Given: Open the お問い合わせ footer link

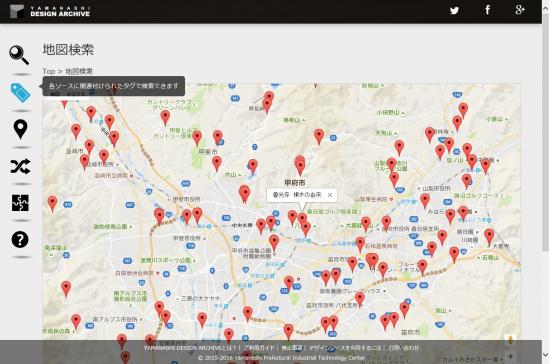Looking at the screenshot, I should 403,348.
